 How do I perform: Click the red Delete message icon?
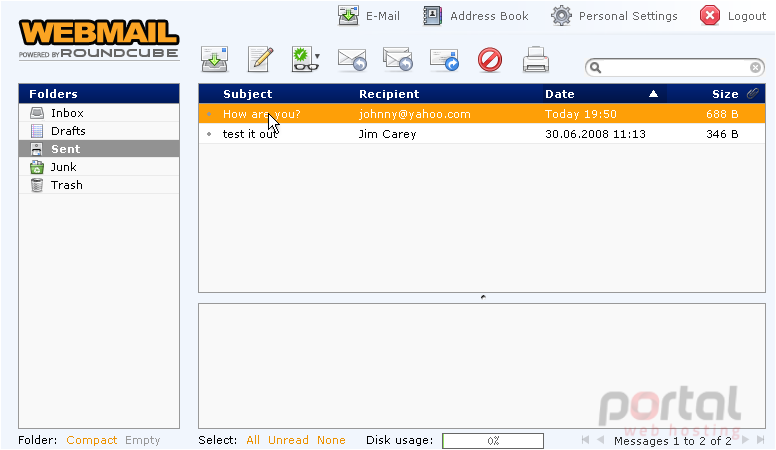490,60
